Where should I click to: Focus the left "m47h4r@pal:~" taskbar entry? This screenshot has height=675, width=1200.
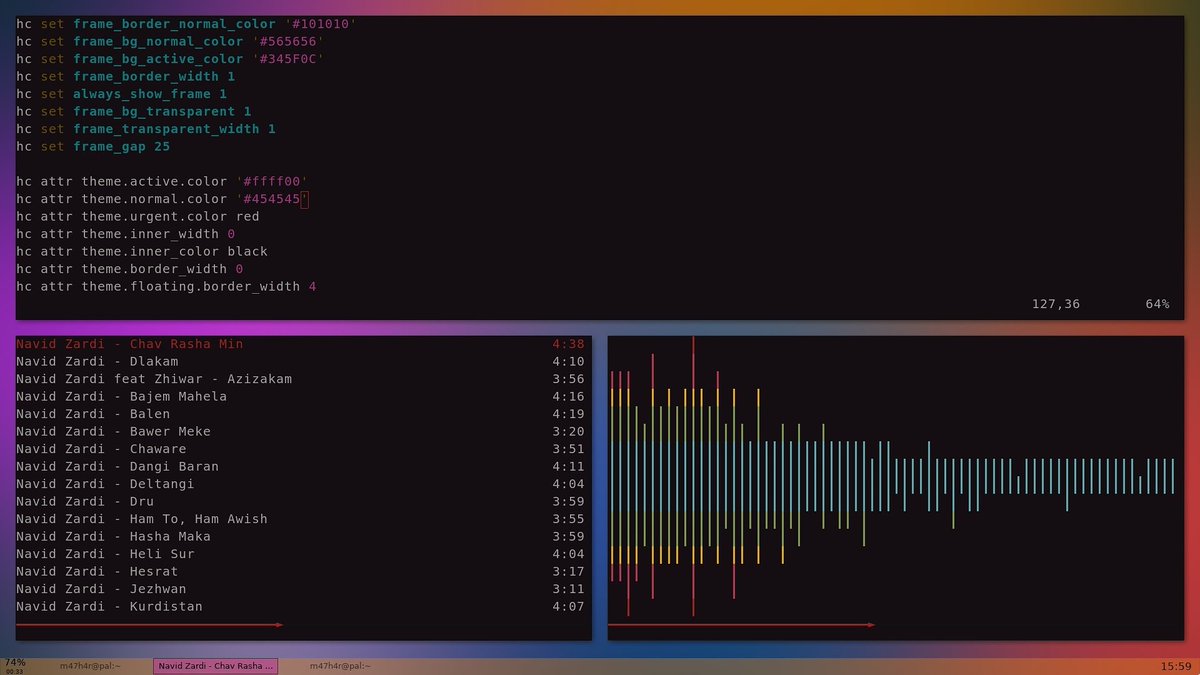tap(91, 664)
